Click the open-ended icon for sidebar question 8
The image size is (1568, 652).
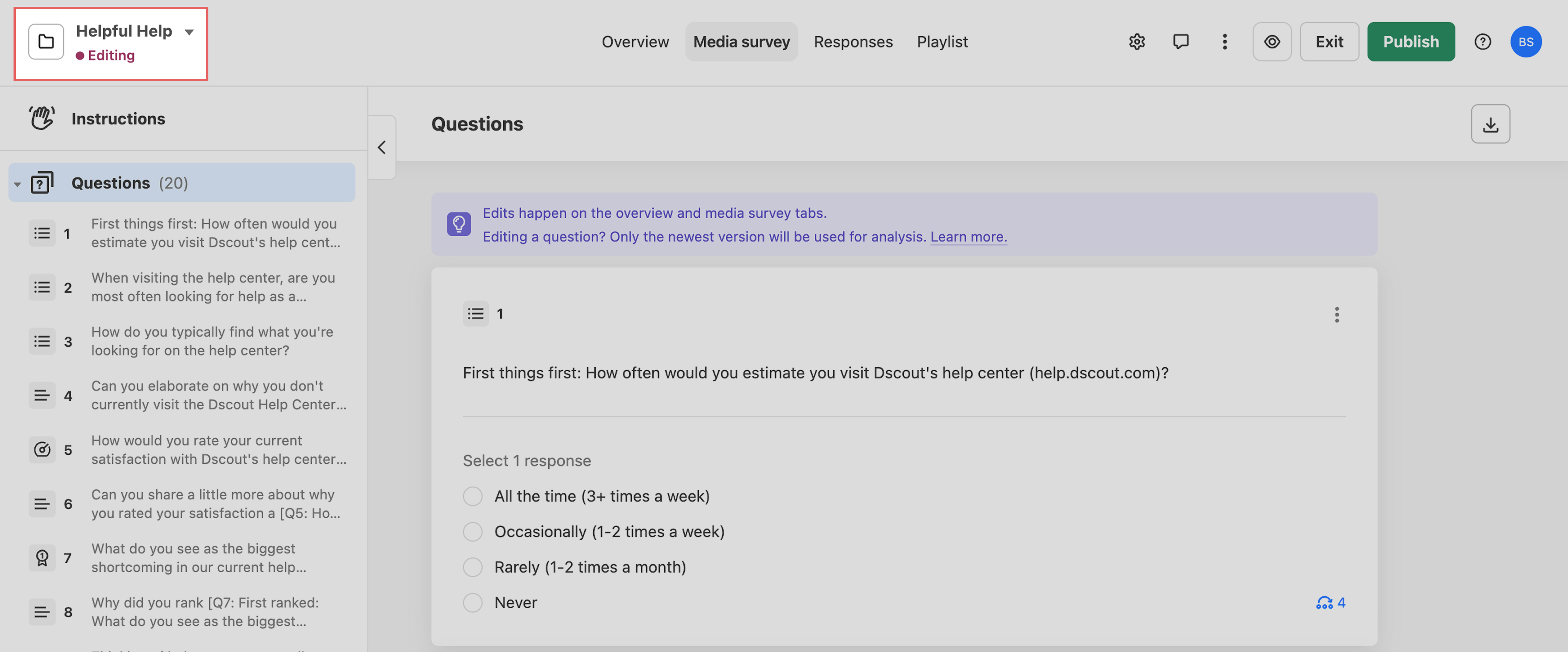[x=42, y=612]
